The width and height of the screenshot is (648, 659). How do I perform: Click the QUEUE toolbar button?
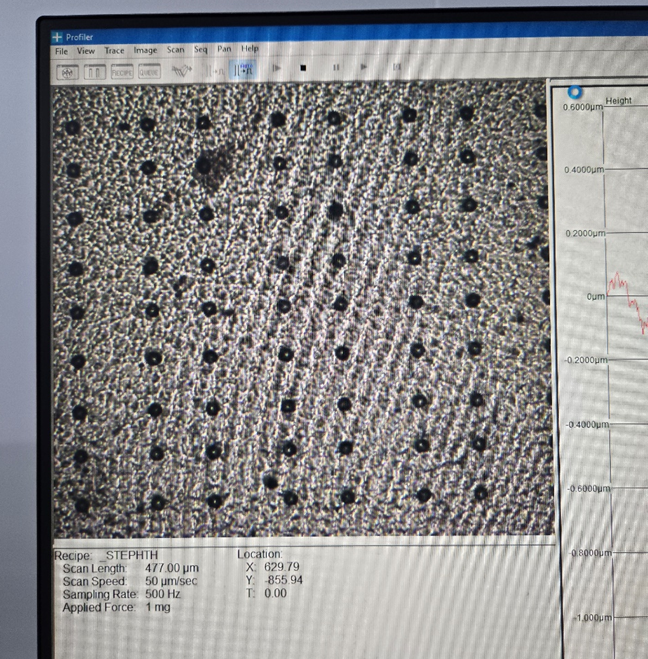point(148,71)
